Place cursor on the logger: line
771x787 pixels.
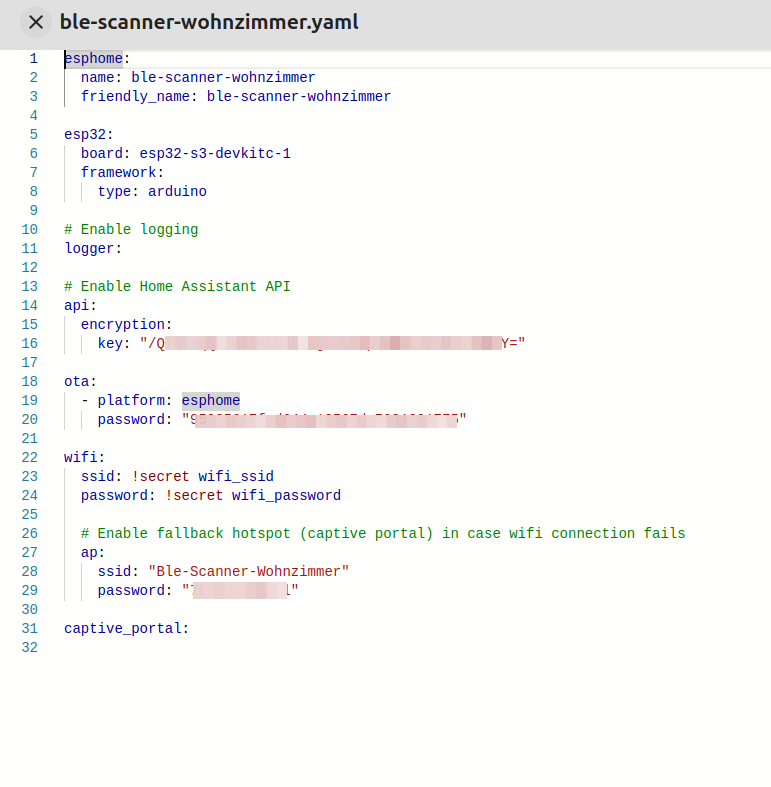(93, 248)
